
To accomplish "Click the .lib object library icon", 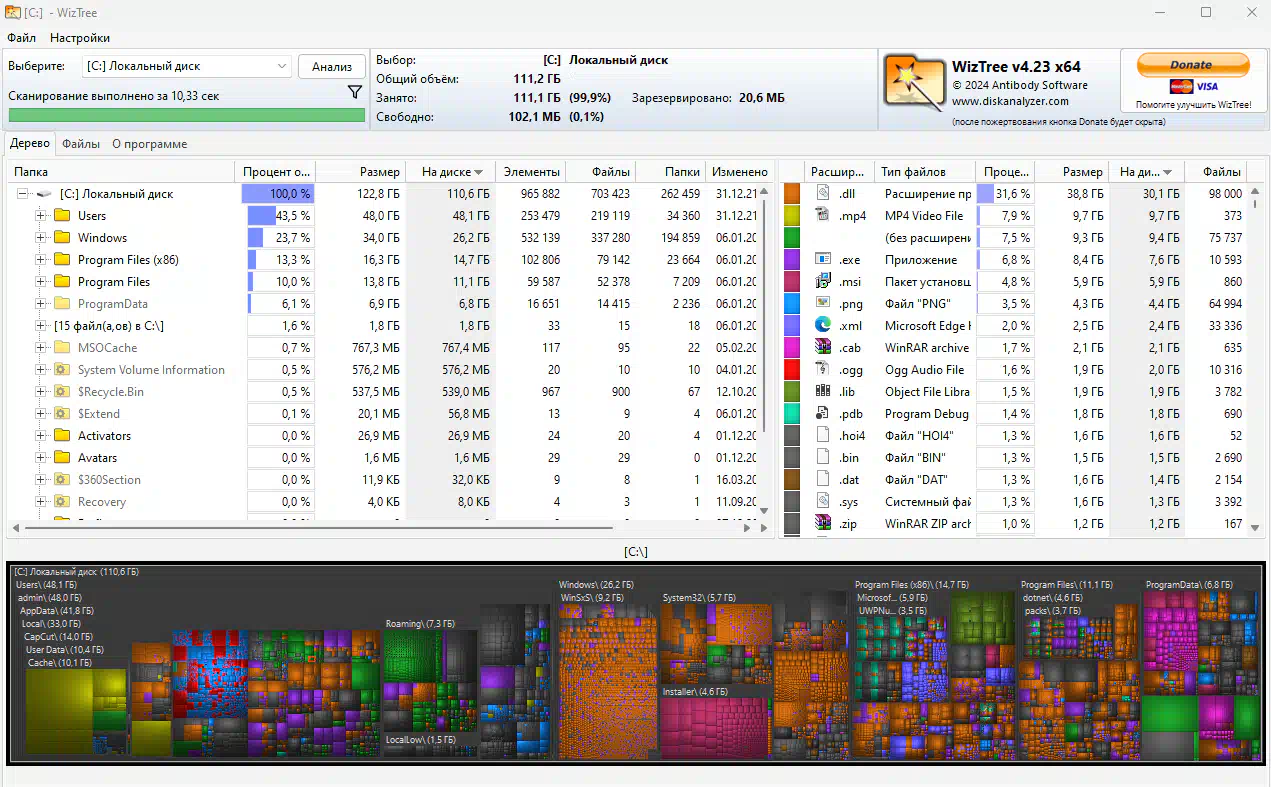I will point(823,391).
